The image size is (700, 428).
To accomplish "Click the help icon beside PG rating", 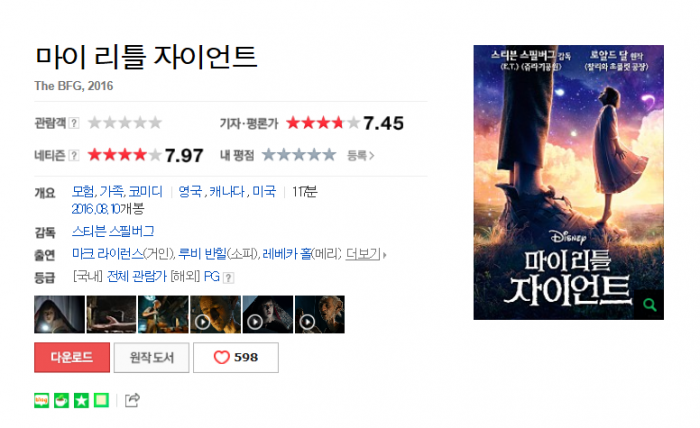I will coord(228,278).
